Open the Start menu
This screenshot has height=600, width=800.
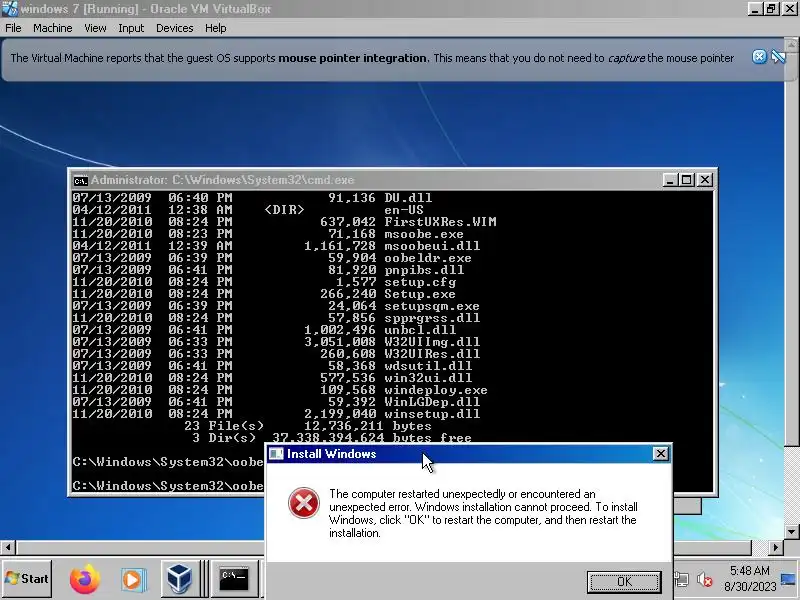(x=27, y=579)
